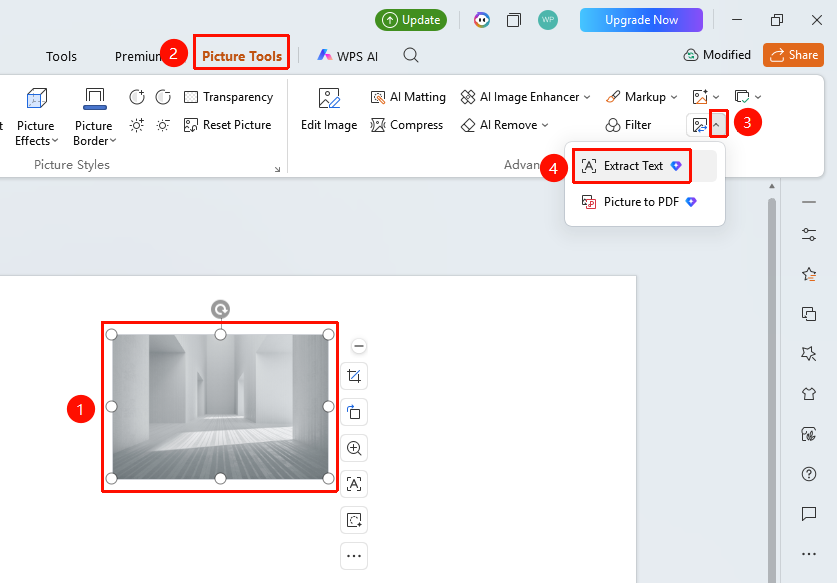Image resolution: width=837 pixels, height=583 pixels.
Task: Click AI Matting in the ribbon
Action: (408, 97)
